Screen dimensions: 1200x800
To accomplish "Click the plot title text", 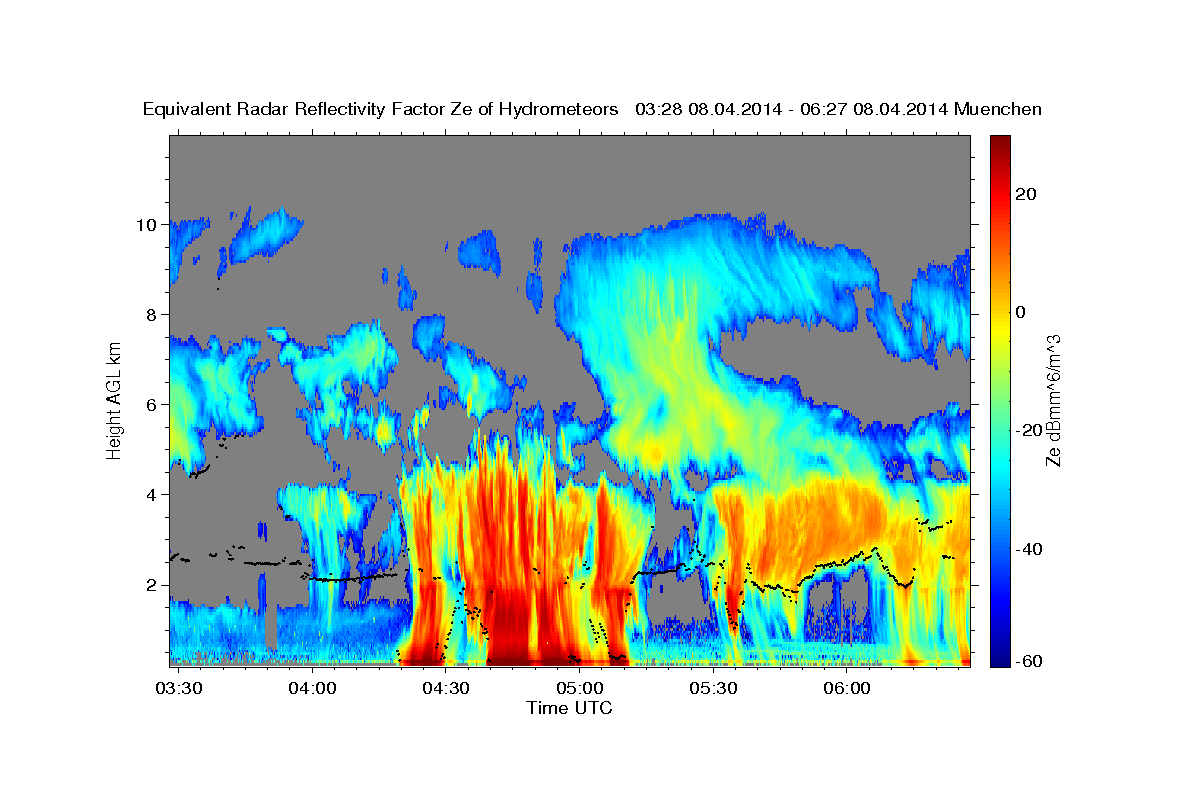I will [592, 109].
